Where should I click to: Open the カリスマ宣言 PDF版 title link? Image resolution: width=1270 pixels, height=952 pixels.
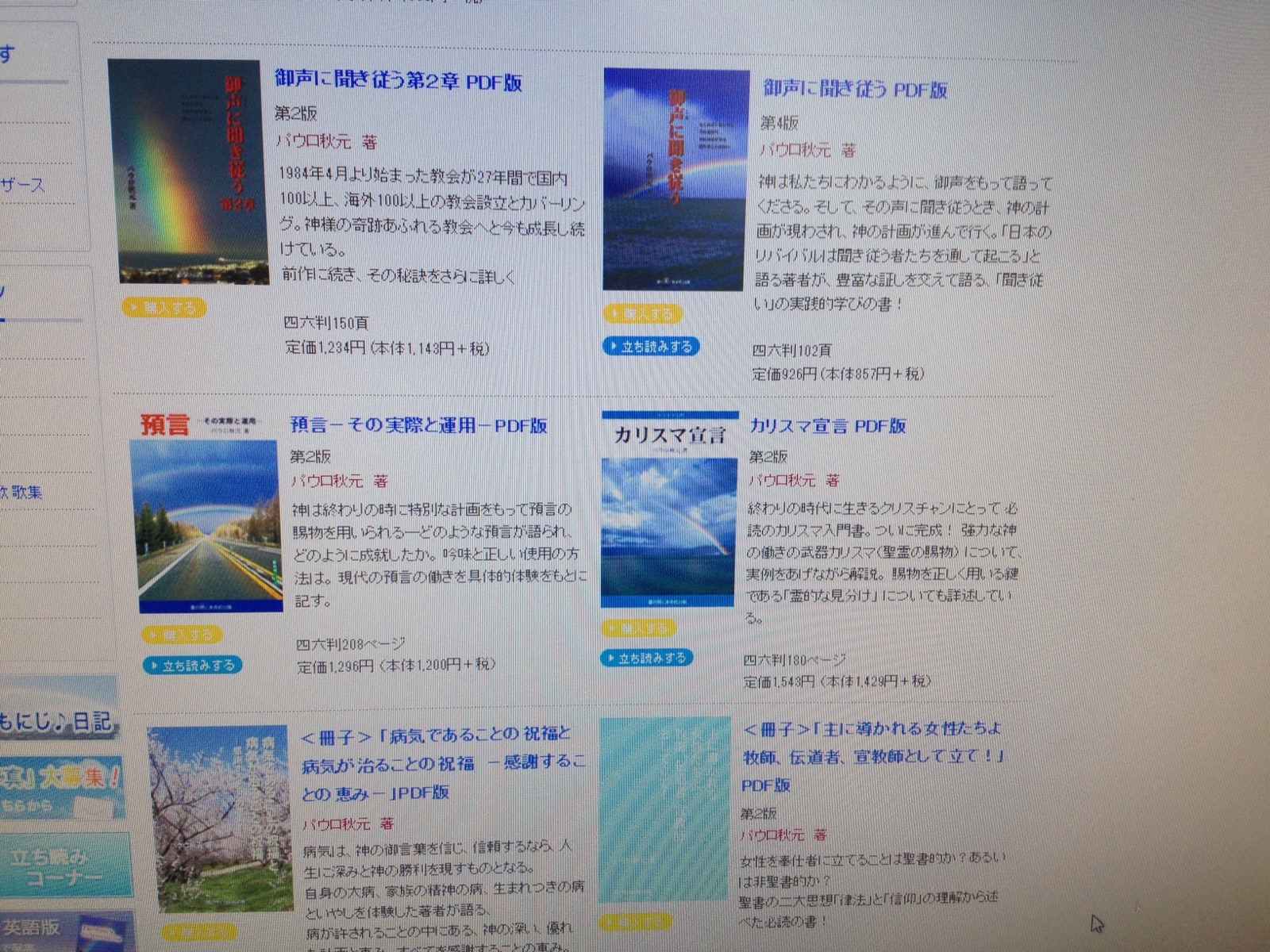point(827,426)
